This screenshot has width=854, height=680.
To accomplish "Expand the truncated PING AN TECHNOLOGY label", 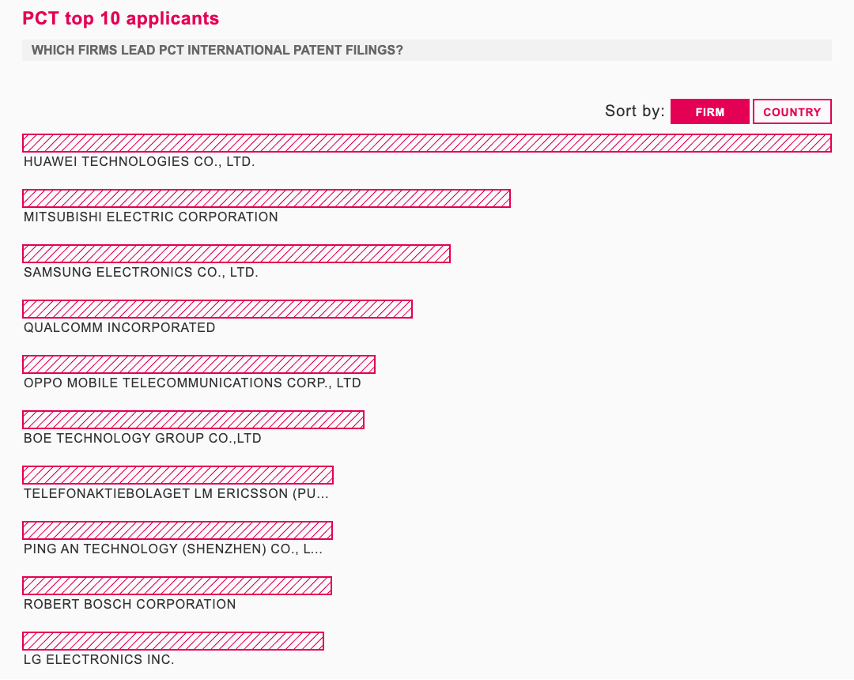I will (173, 548).
